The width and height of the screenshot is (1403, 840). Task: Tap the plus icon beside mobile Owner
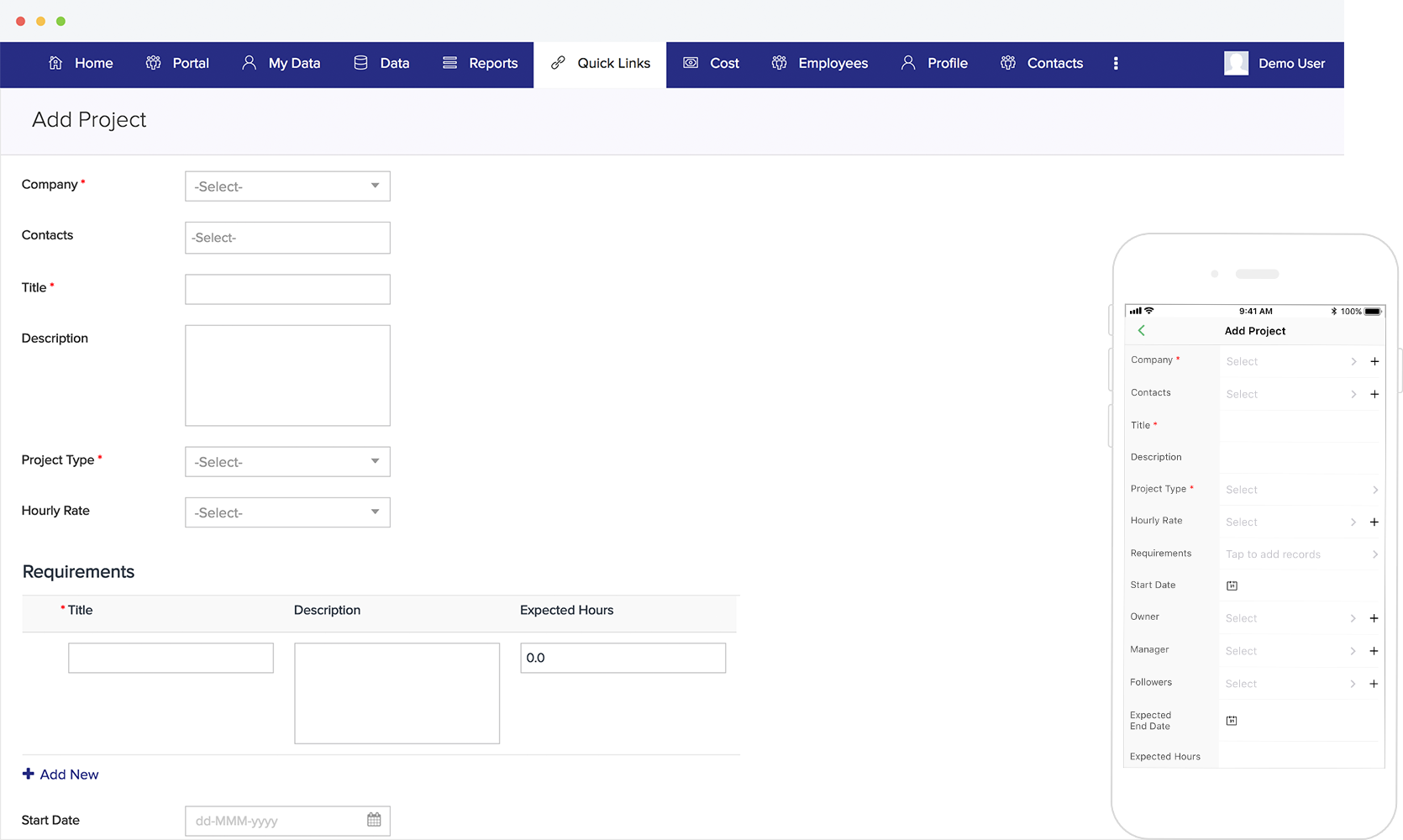(x=1374, y=618)
